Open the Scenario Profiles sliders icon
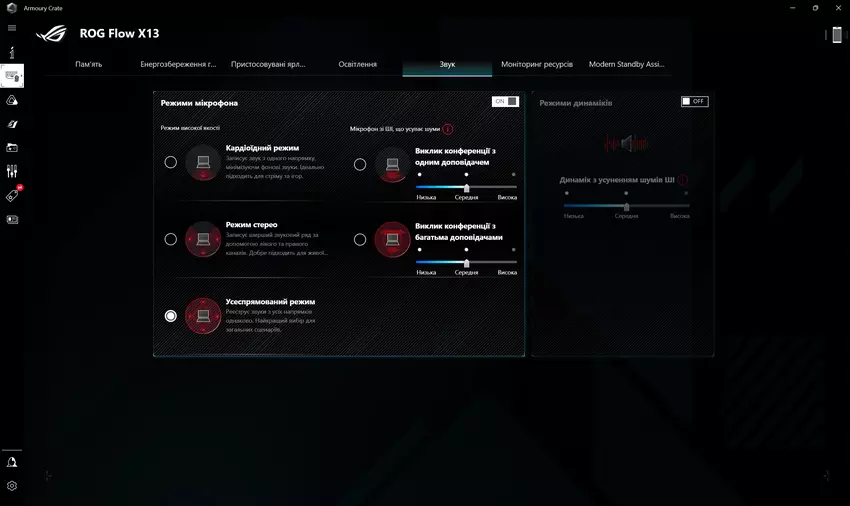The height and width of the screenshot is (506, 850). [12, 171]
